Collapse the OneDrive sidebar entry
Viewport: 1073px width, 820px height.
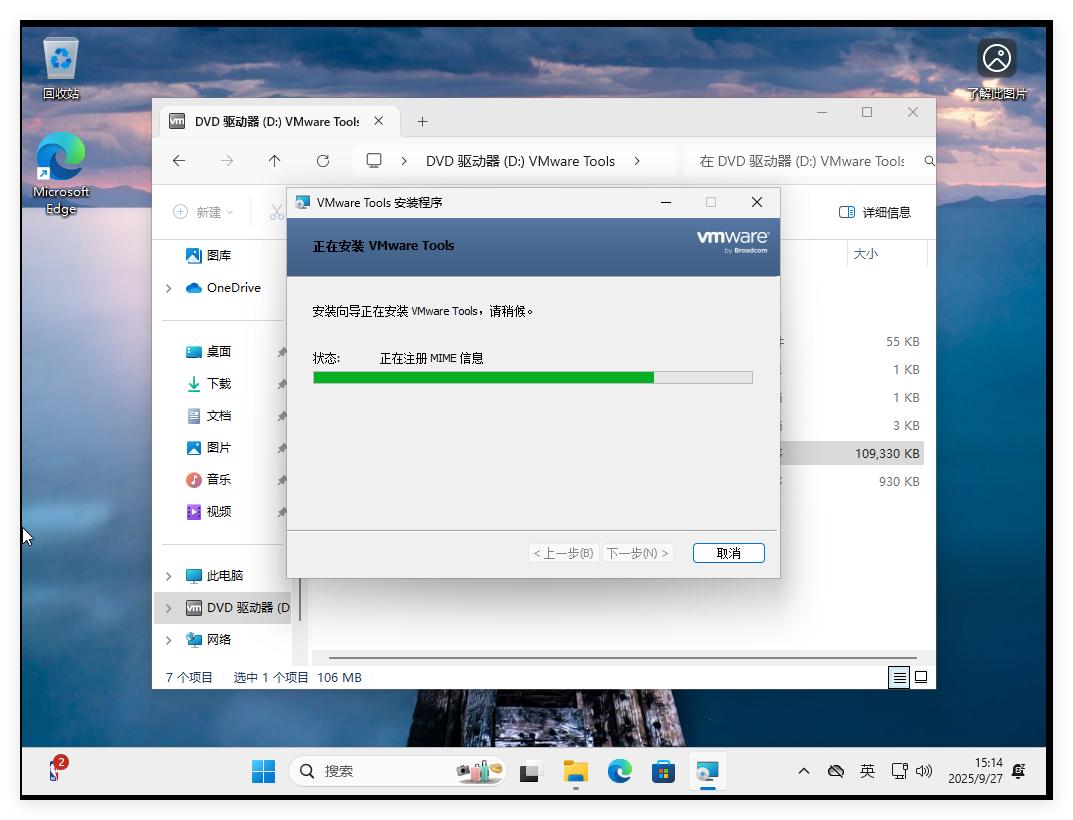(168, 288)
